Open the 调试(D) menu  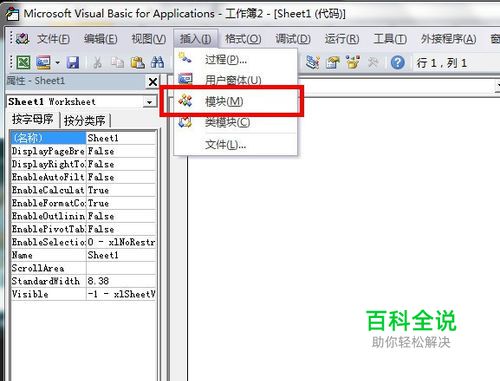(x=293, y=39)
